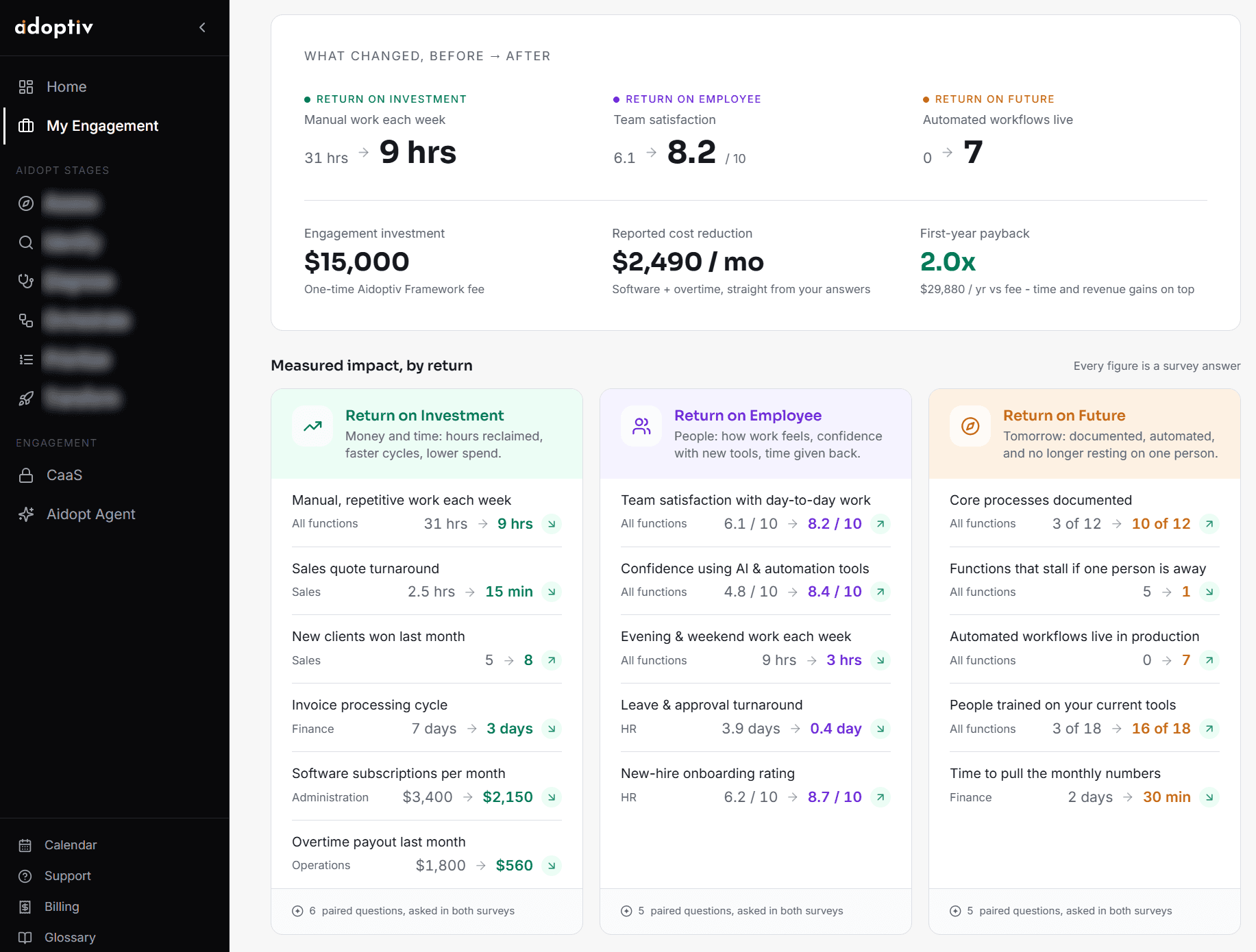Click 'New-hire onboarding rating' row title
The image size is (1256, 952).
tap(708, 773)
